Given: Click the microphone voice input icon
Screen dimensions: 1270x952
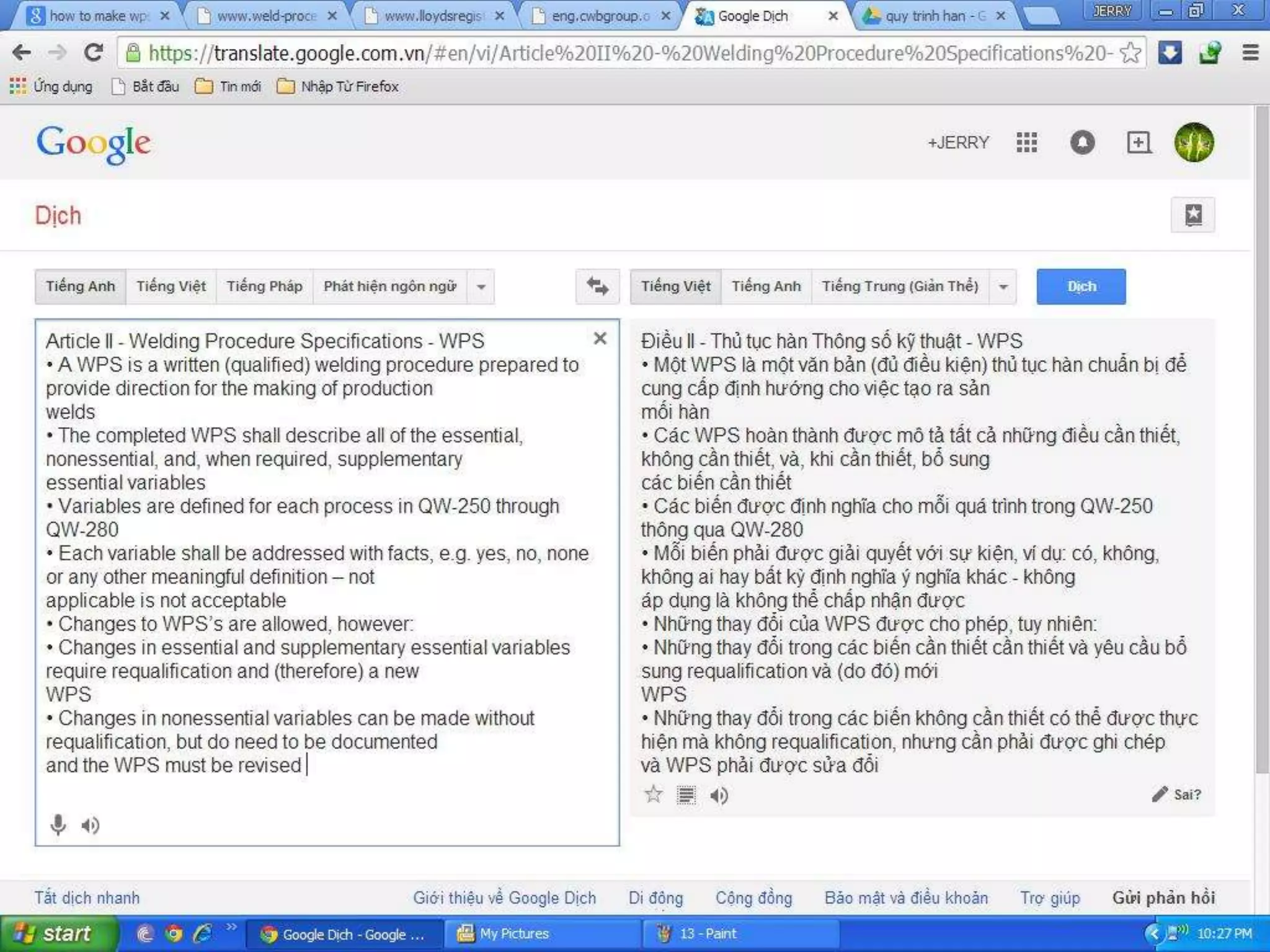Looking at the screenshot, I should click(58, 825).
